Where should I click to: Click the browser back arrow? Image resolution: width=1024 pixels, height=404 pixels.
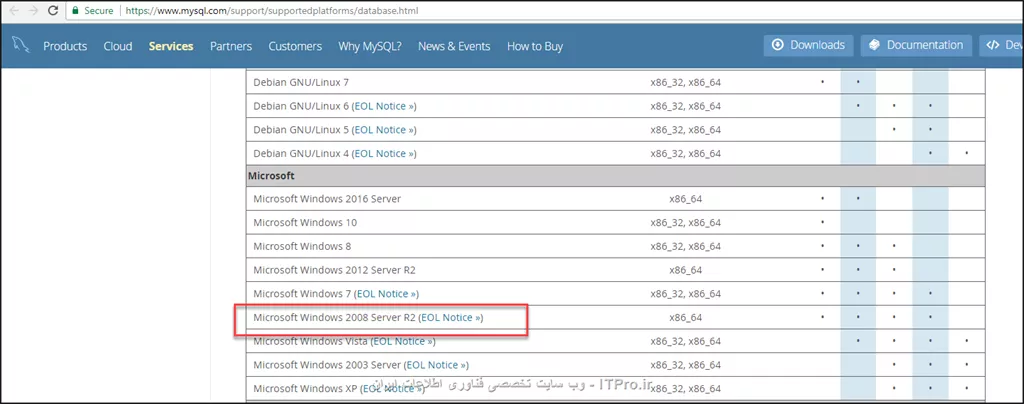pyautogui.click(x=15, y=11)
